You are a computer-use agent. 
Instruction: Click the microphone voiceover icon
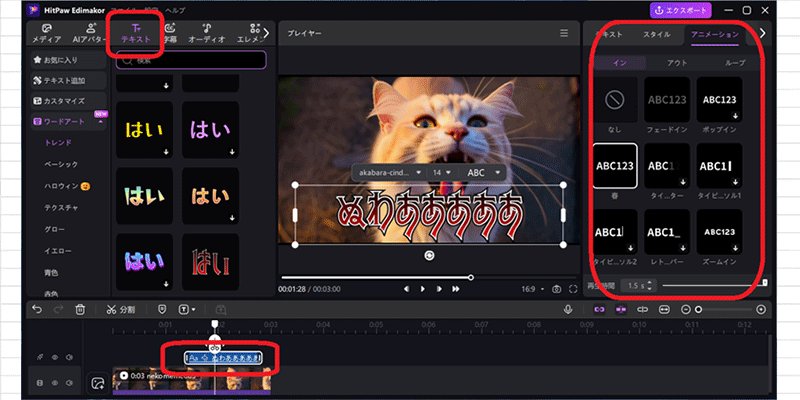click(568, 309)
